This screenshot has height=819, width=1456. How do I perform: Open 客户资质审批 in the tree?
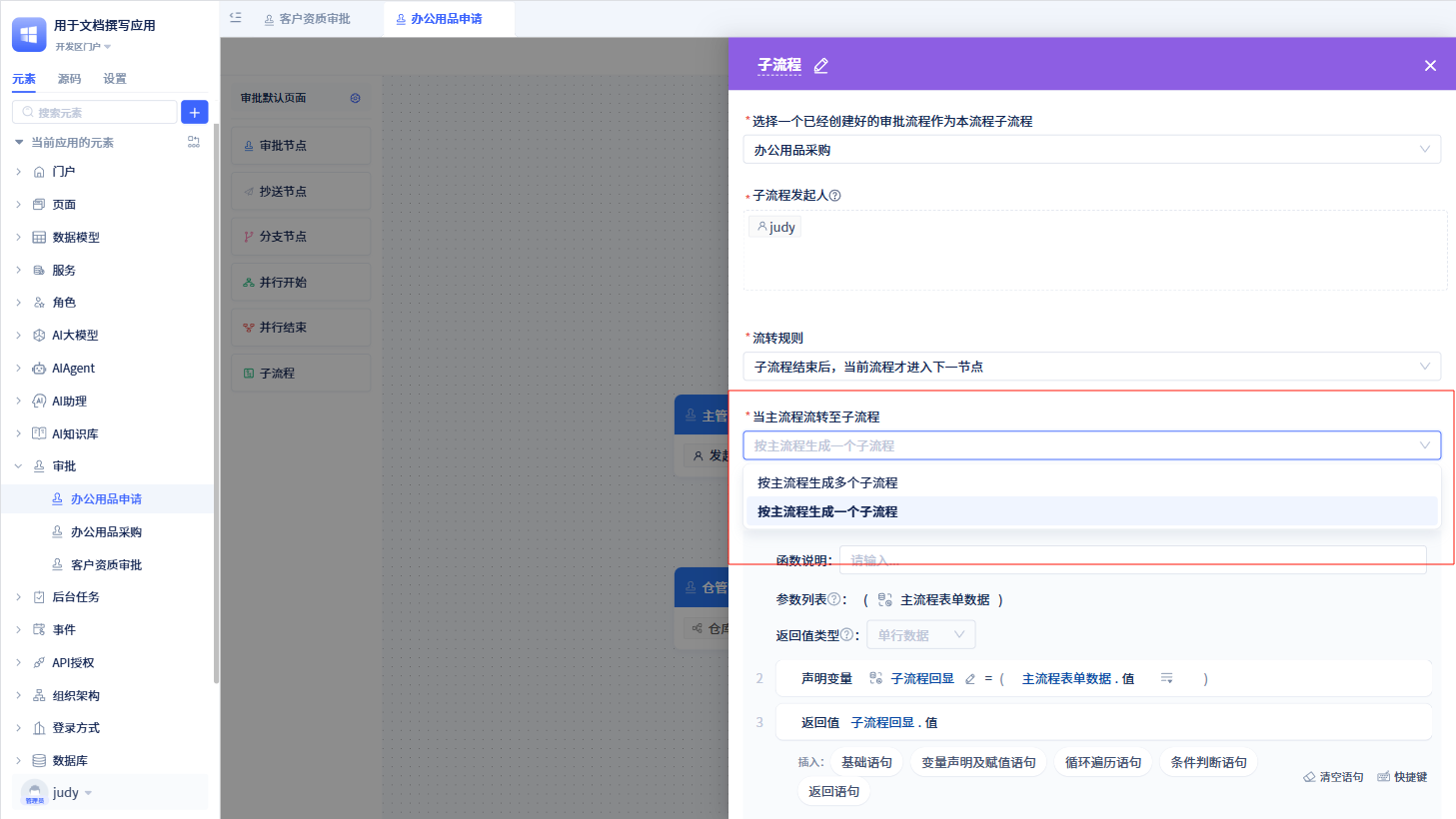tap(107, 564)
